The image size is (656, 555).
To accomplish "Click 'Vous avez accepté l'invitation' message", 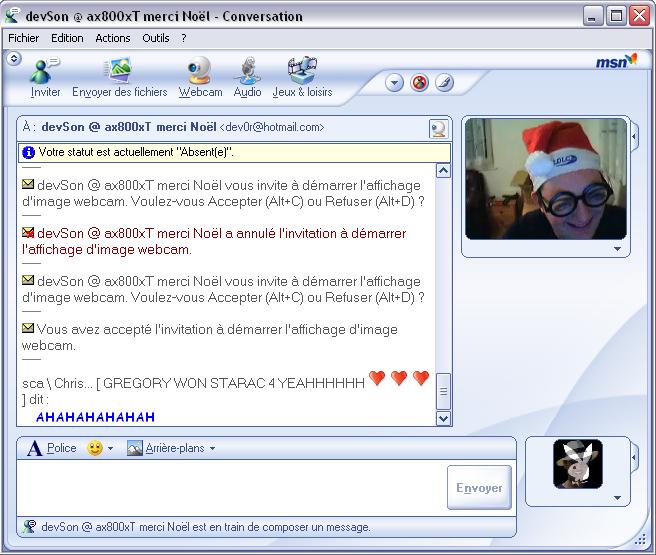I will coord(210,338).
